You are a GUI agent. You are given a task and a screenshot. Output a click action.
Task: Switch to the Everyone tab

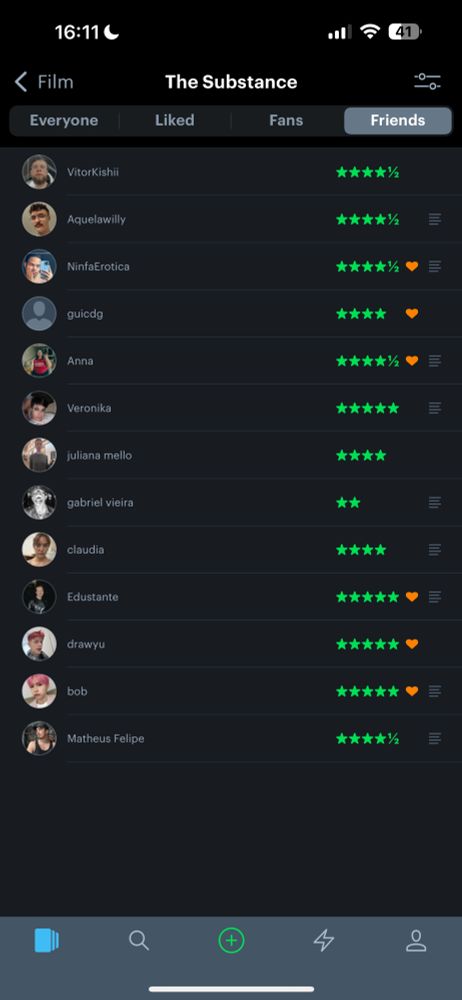coord(64,121)
